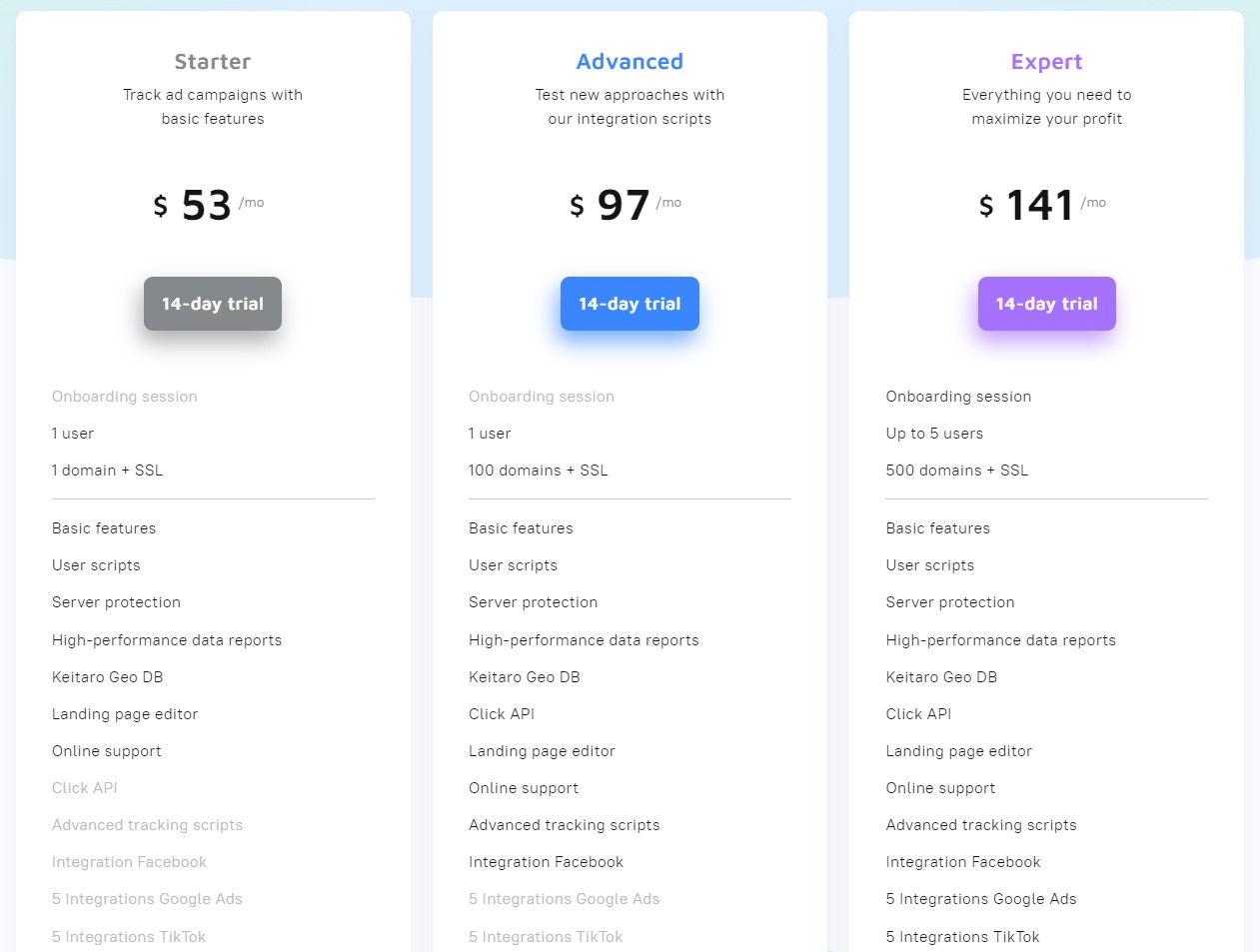The image size is (1260, 952).
Task: Click '5 Integrations Google Ads' in Expert
Action: (981, 899)
